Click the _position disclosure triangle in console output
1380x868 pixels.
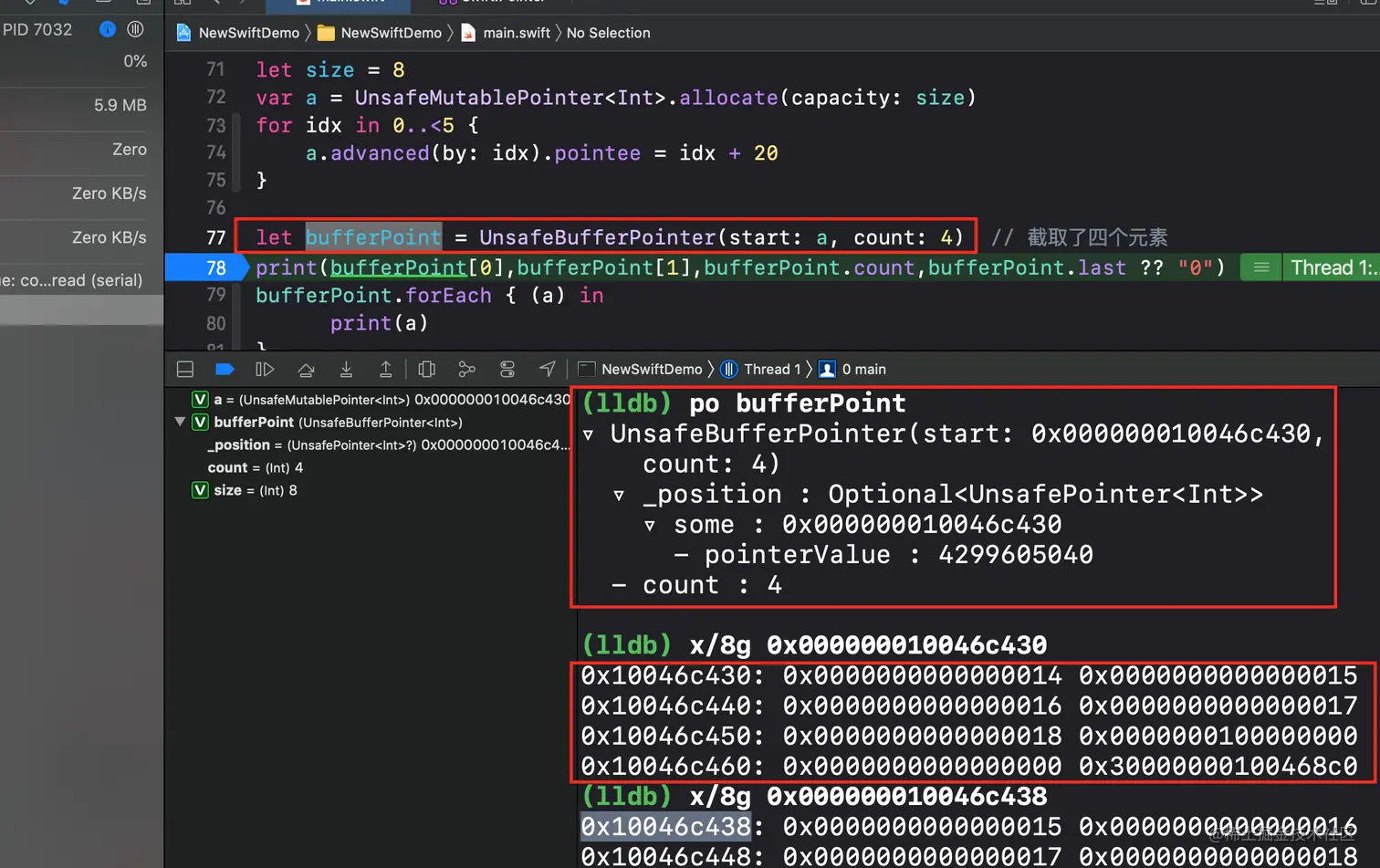(x=619, y=495)
